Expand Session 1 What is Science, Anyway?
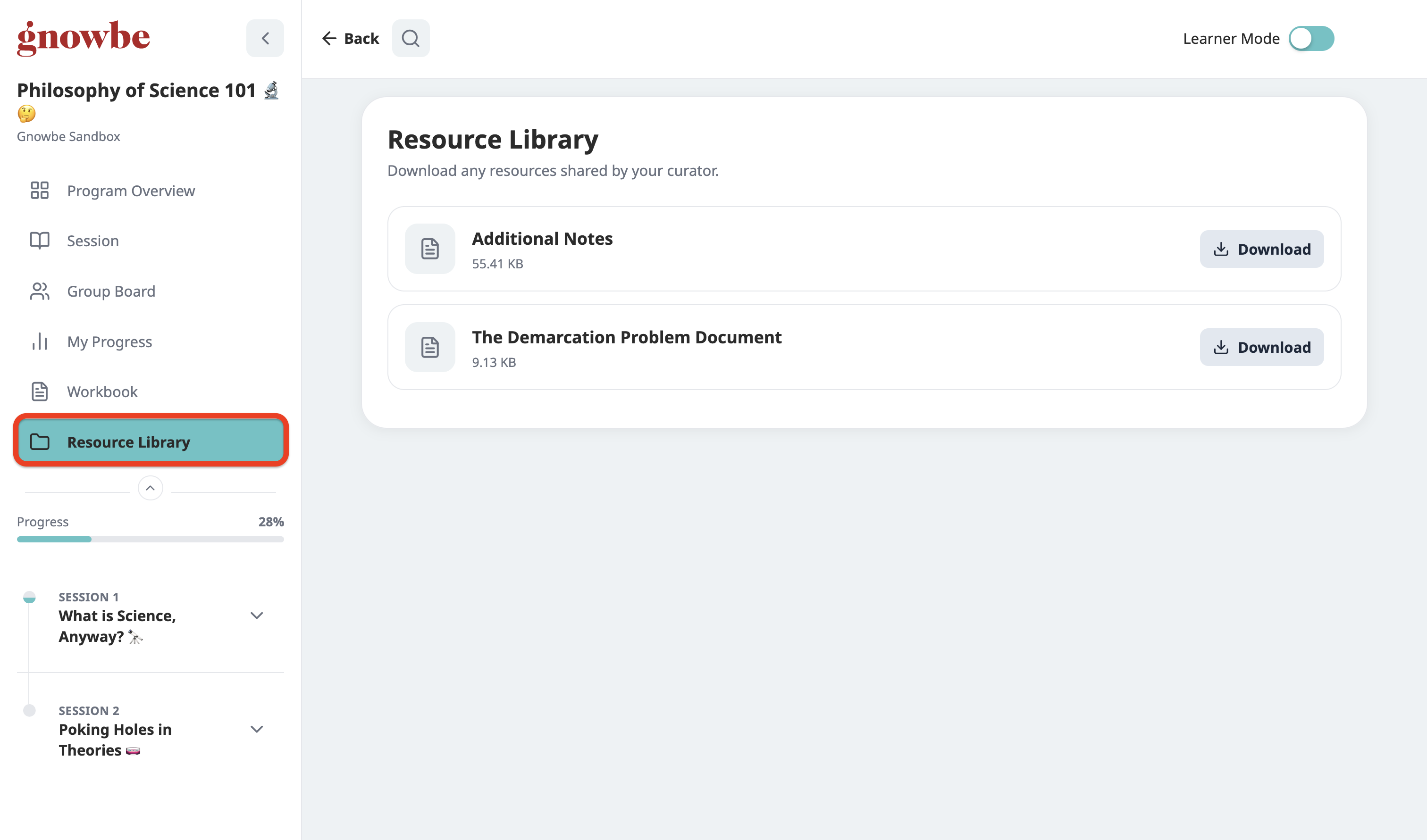The width and height of the screenshot is (1427, 840). (257, 615)
